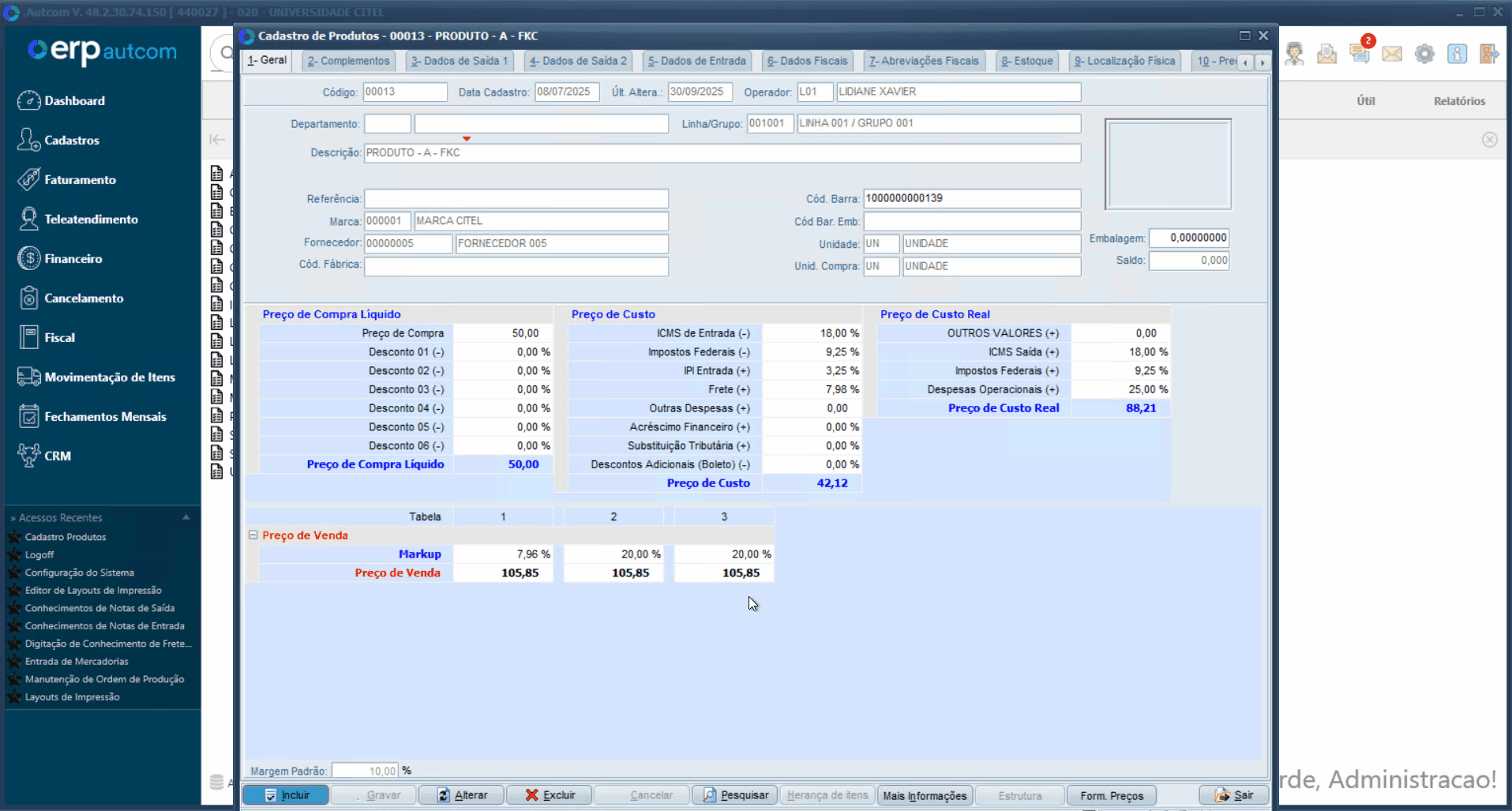Image resolution: width=1512 pixels, height=811 pixels.
Task: Click the settings gear icon
Action: (1424, 54)
